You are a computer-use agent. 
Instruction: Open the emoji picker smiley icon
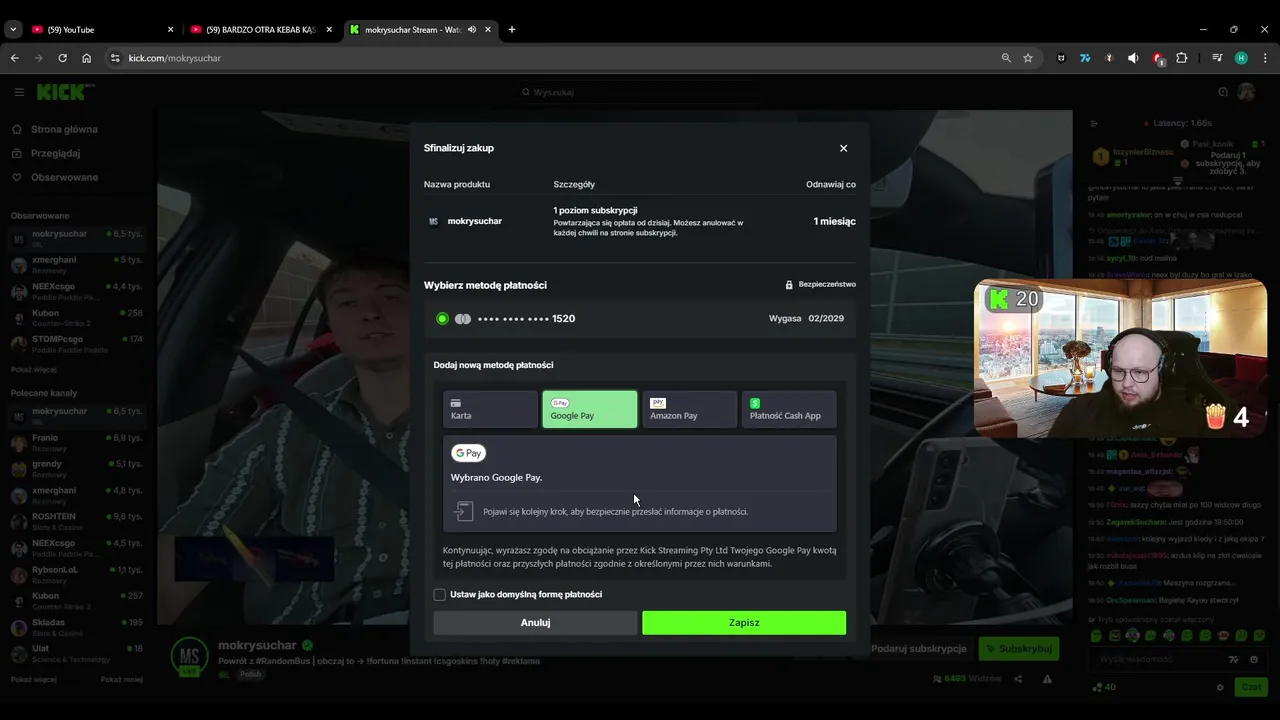coord(1253,659)
